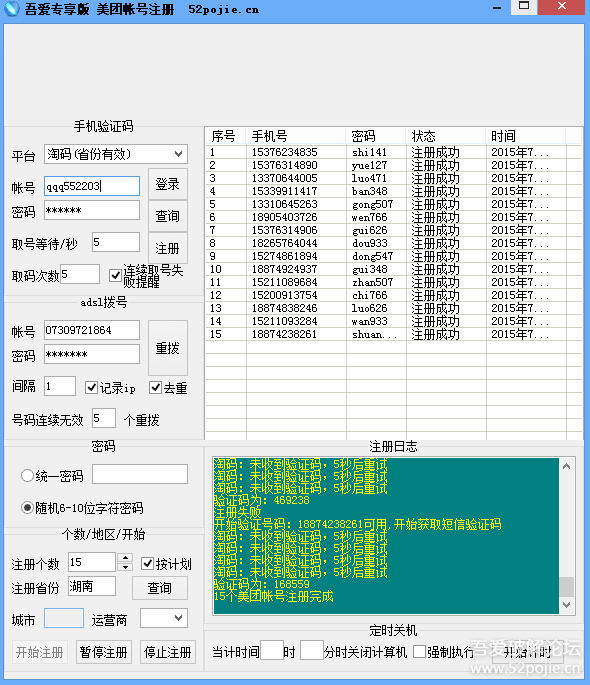The image size is (590, 685).
Task: Click the 帐号 field containing qqq552203
Action: 92,186
